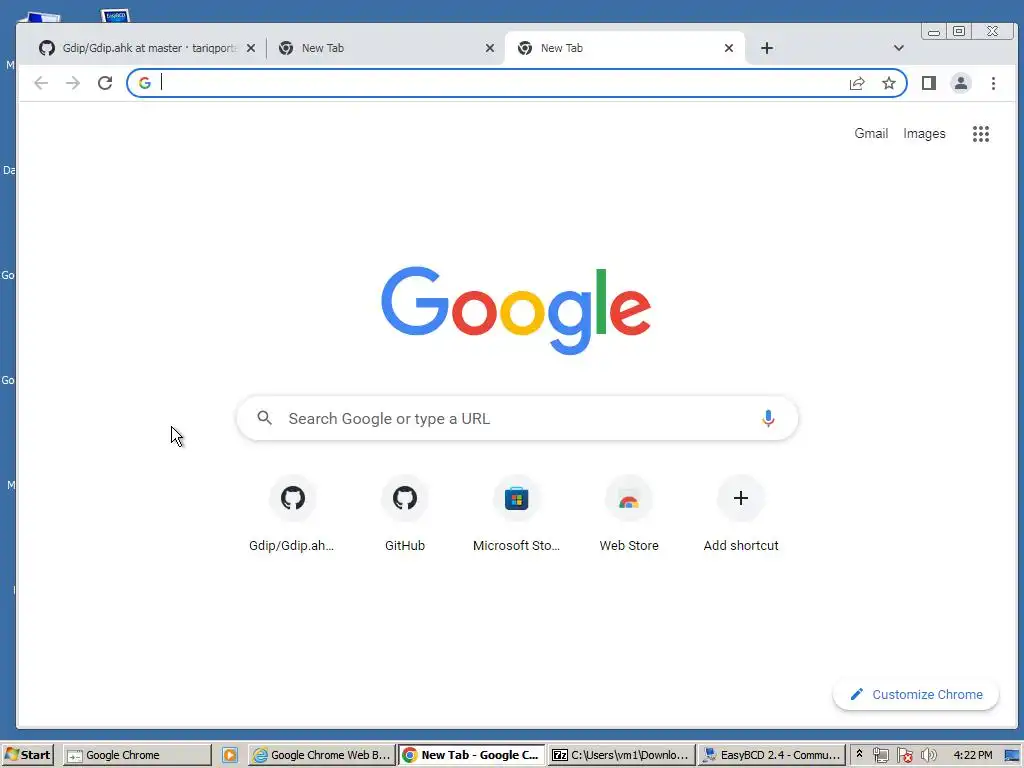Switch to Google Chrome taskbar item

coord(138,755)
